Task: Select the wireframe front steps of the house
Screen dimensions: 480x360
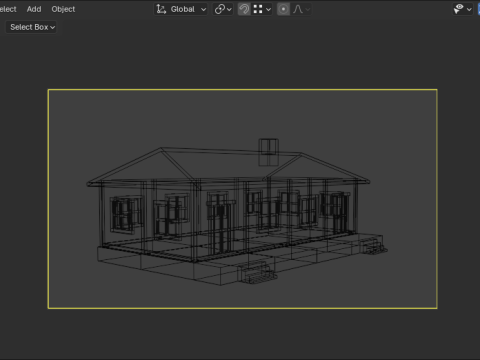Action: point(257,272)
